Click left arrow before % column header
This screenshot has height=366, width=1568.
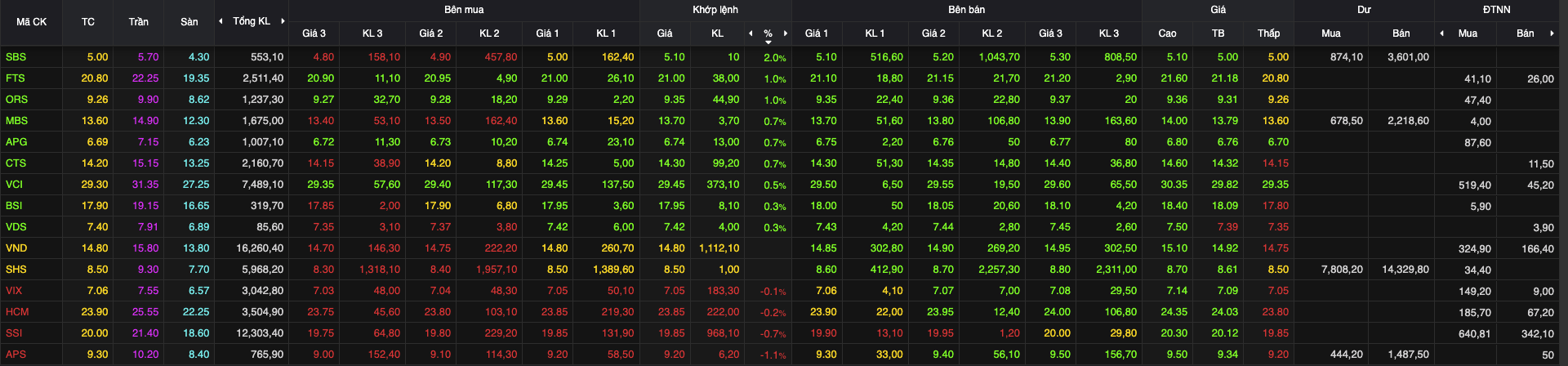click(751, 33)
